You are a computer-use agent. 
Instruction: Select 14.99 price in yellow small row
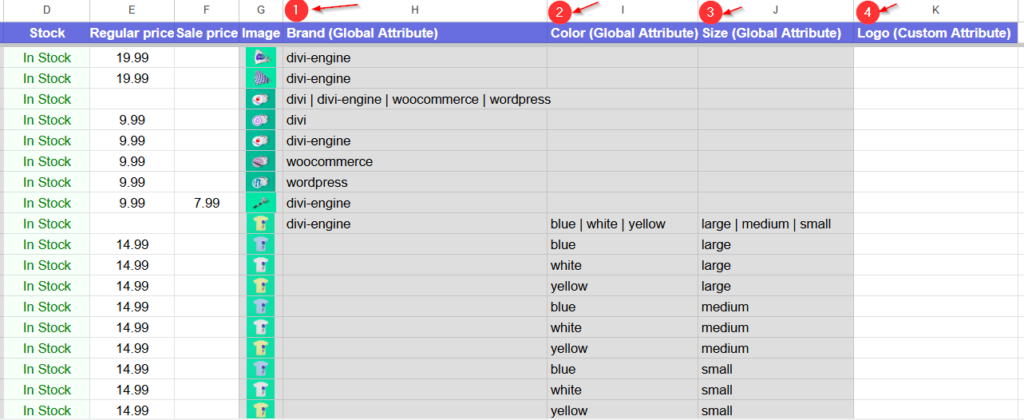[x=132, y=410]
